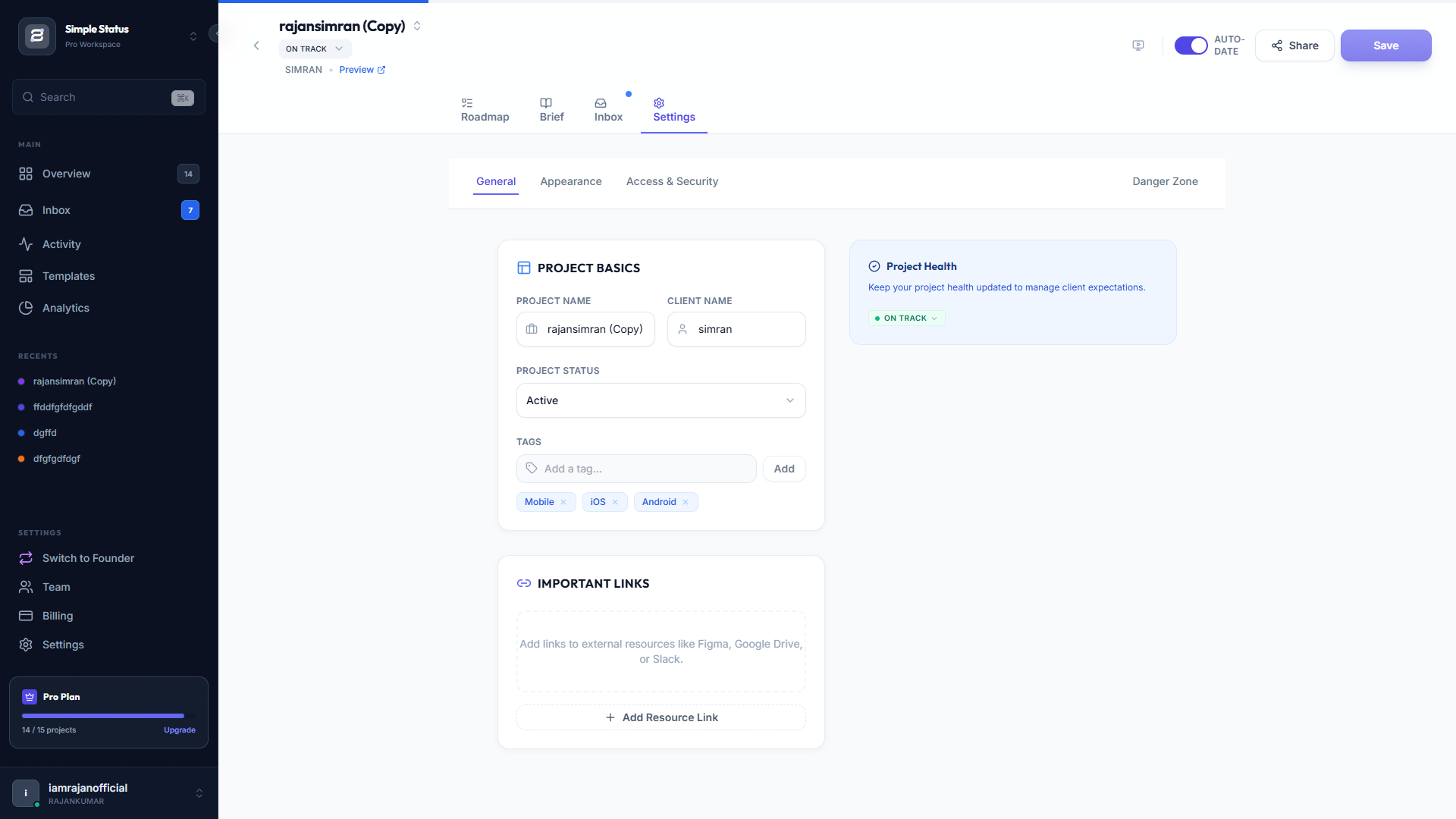Viewport: 1456px width, 819px height.
Task: Remove the Android tag using its X
Action: pos(686,502)
